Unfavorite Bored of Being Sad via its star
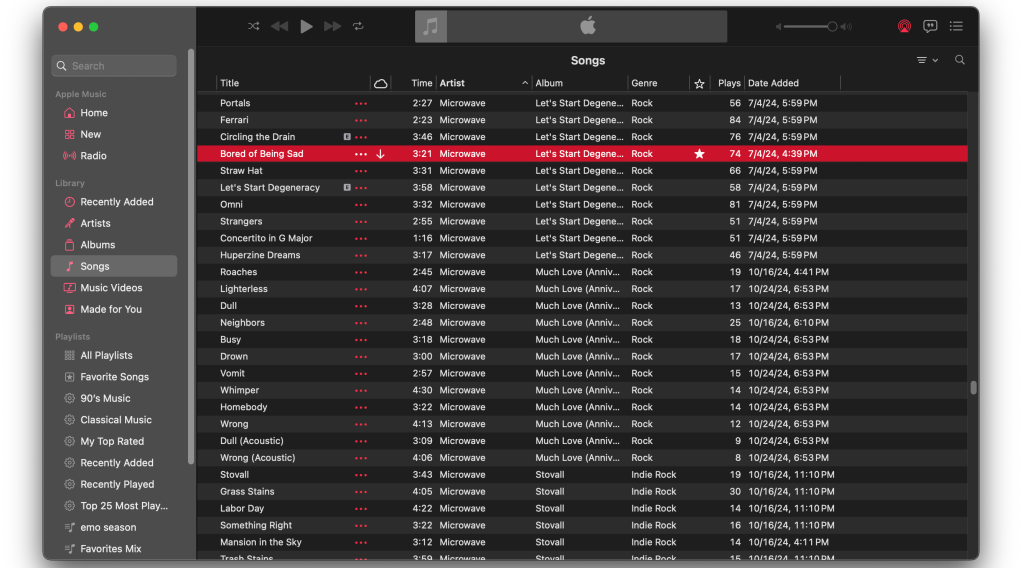 [699, 154]
